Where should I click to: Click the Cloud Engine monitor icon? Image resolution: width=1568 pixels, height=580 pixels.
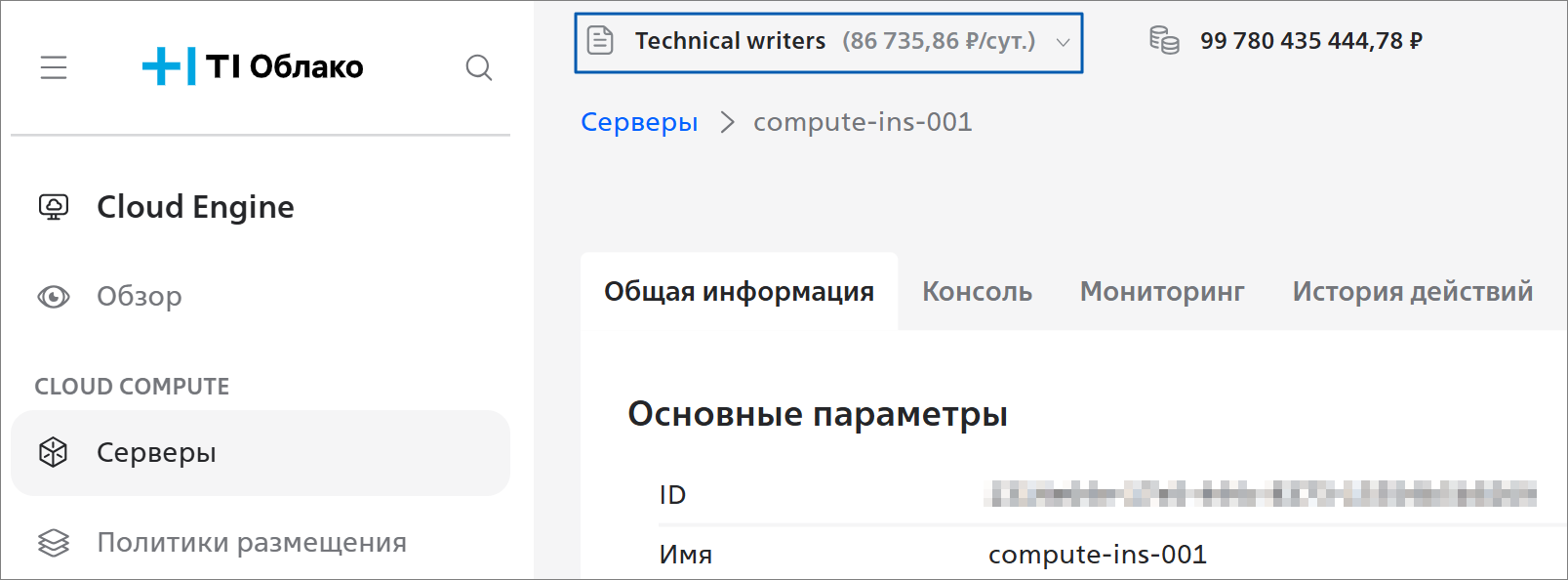point(54,207)
